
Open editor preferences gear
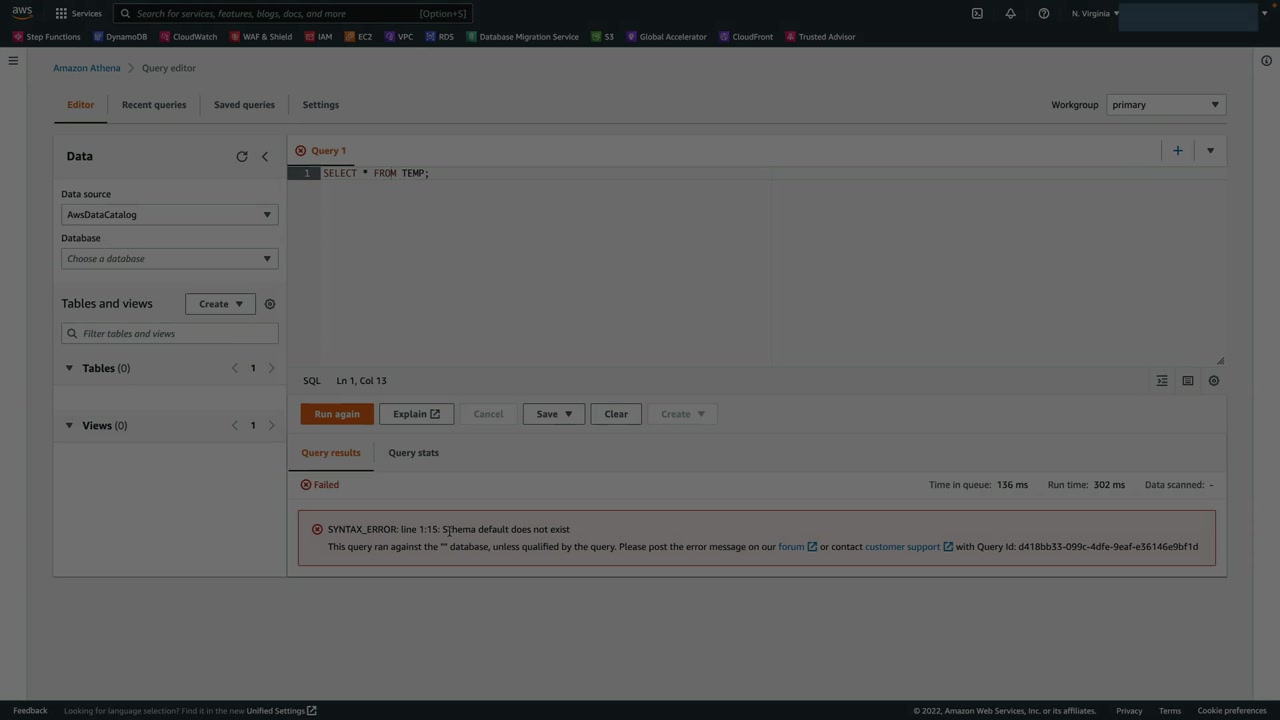[1214, 381]
